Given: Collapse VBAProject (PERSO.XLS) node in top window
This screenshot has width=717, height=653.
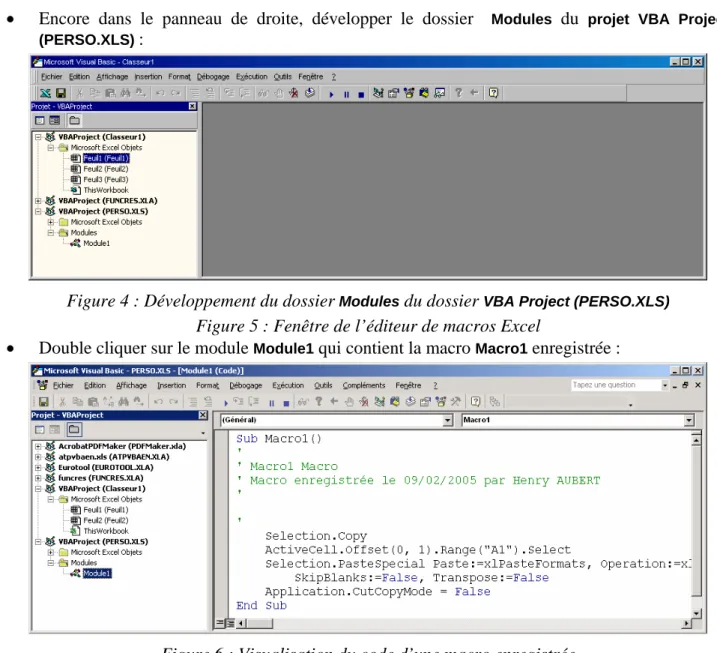Looking at the screenshot, I should (x=38, y=211).
